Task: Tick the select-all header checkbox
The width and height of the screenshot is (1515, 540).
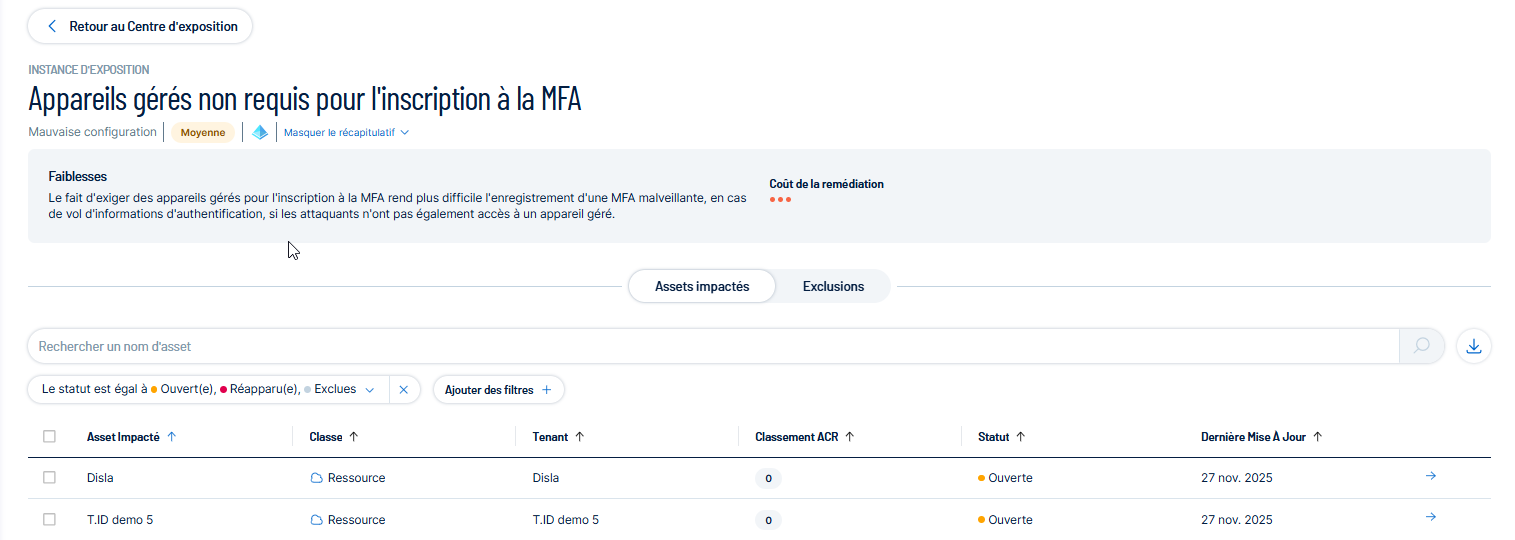Action: click(x=50, y=437)
